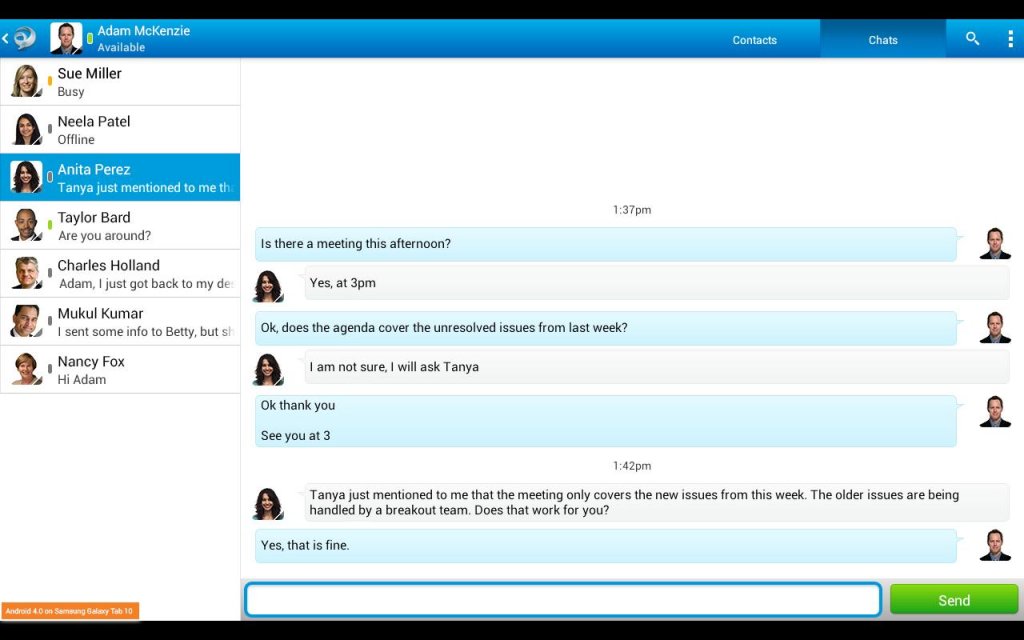1024x640 pixels.
Task: Click the message text input field
Action: click(x=563, y=600)
